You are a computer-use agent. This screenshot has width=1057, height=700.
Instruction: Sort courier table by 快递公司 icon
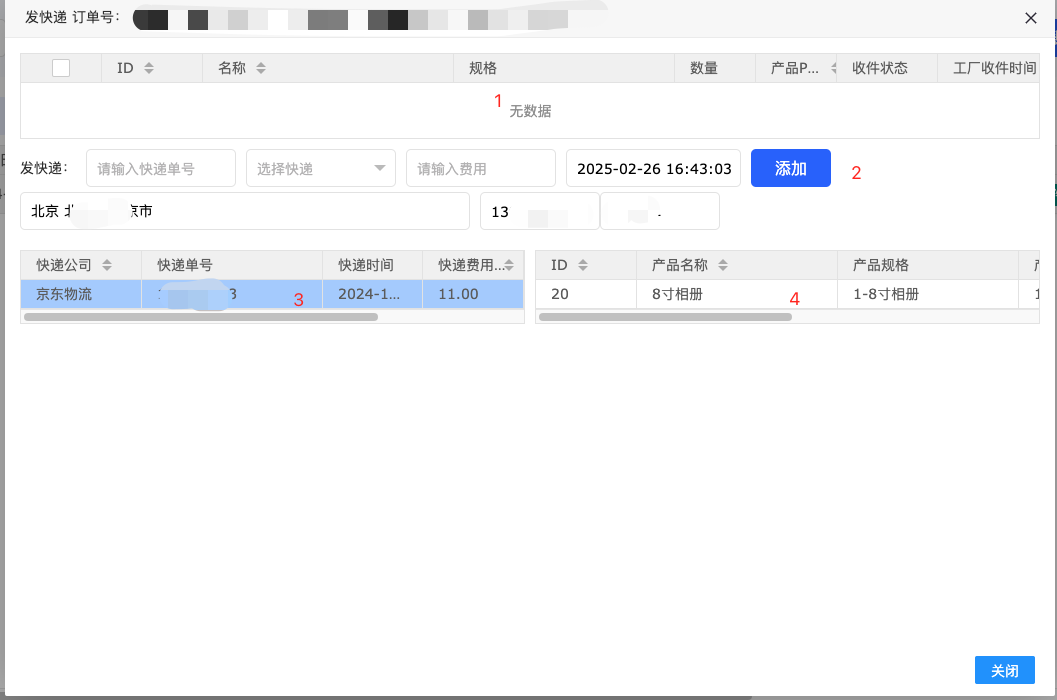[x=107, y=265]
